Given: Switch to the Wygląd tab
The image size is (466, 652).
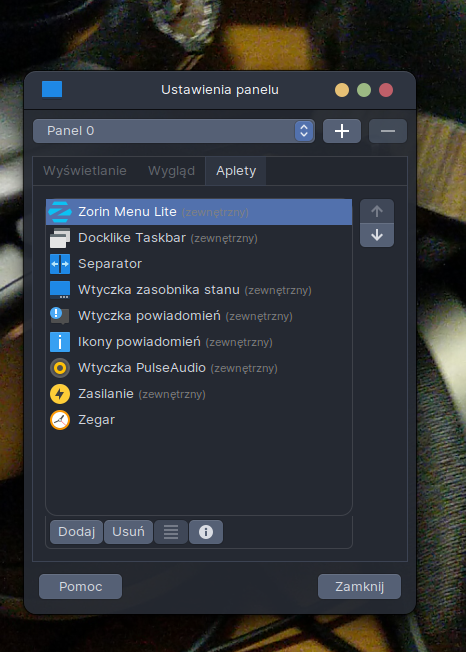Looking at the screenshot, I should [171, 171].
